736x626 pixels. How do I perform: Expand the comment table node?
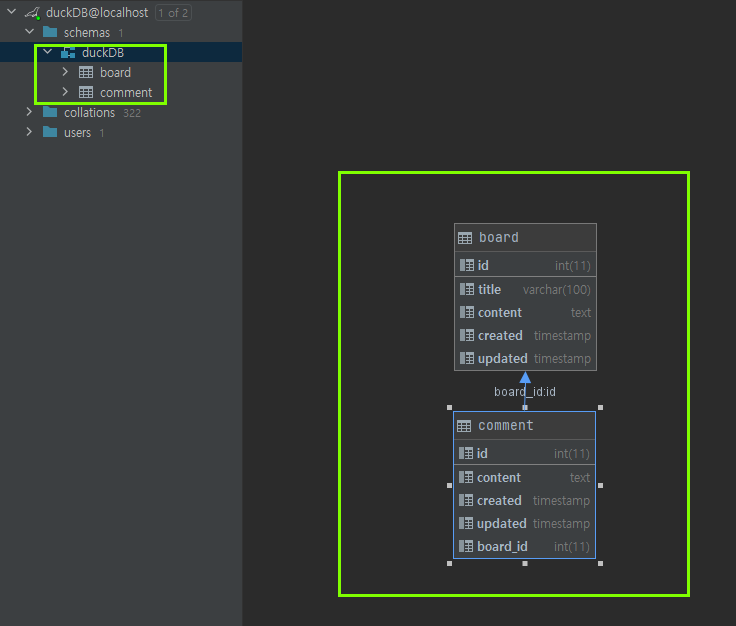pyautogui.click(x=65, y=92)
